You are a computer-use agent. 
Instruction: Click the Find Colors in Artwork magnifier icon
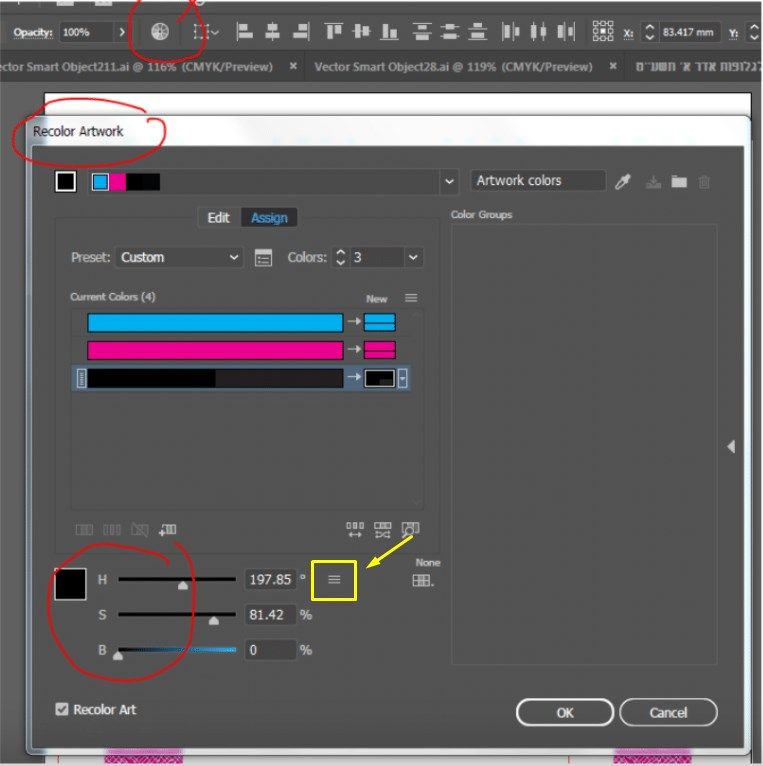(410, 530)
